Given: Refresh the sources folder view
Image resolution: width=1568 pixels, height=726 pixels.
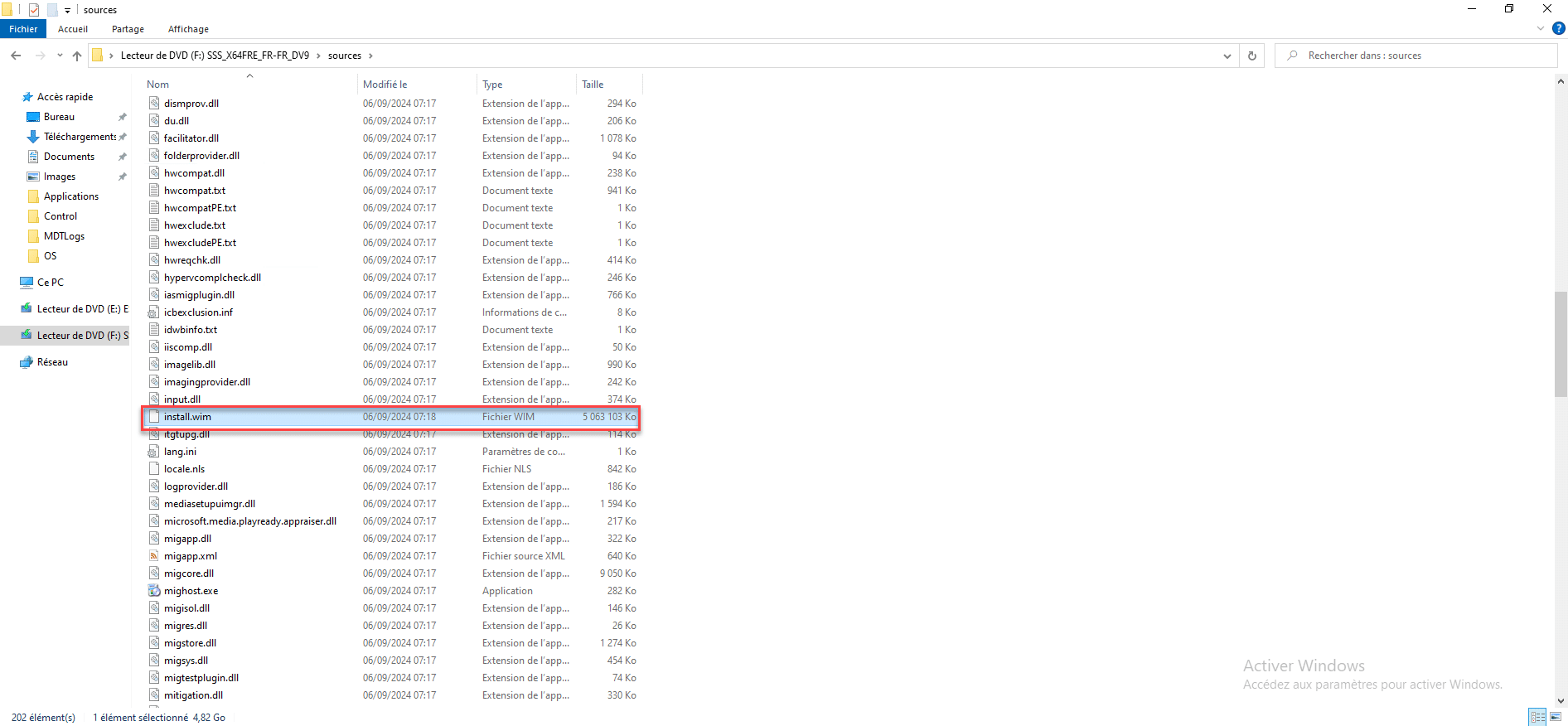Looking at the screenshot, I should pyautogui.click(x=1251, y=56).
